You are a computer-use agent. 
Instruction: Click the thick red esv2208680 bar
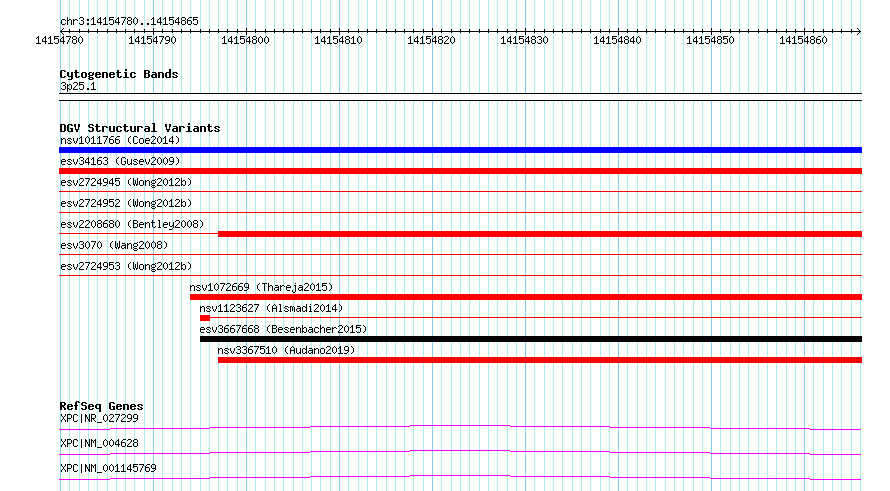540,234
